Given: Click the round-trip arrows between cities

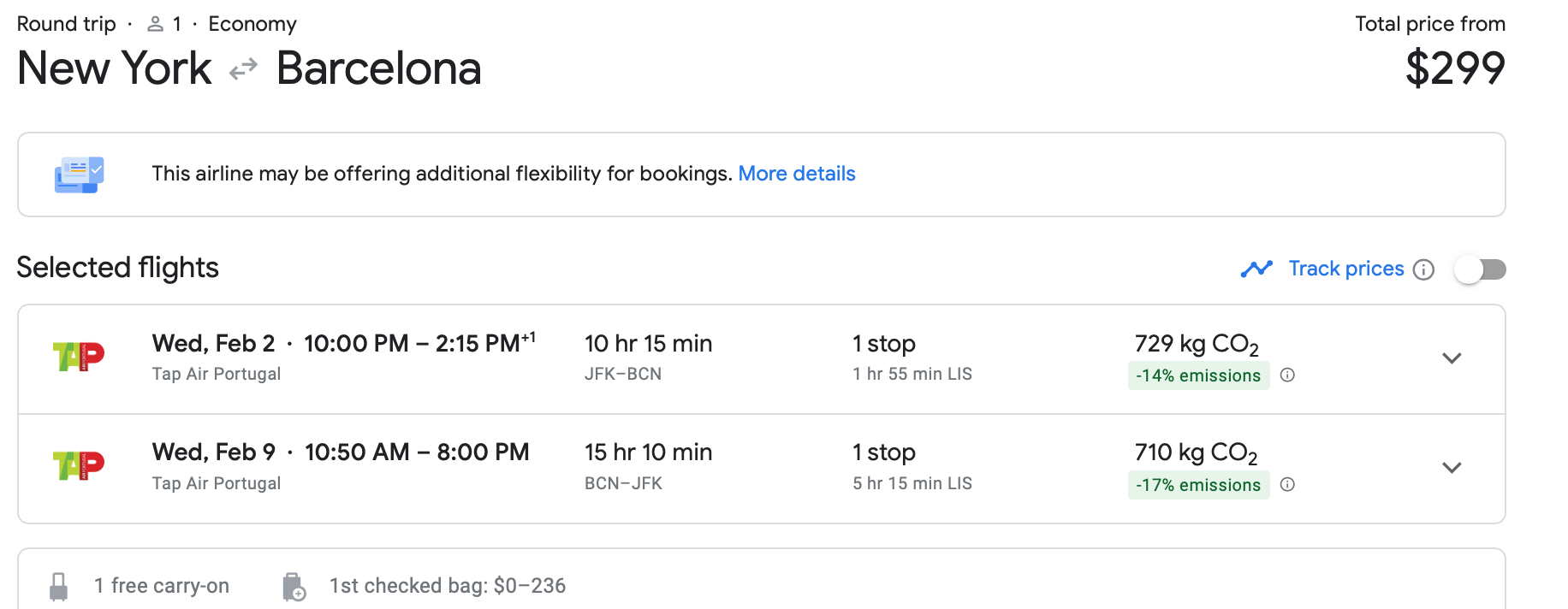Looking at the screenshot, I should 244,69.
